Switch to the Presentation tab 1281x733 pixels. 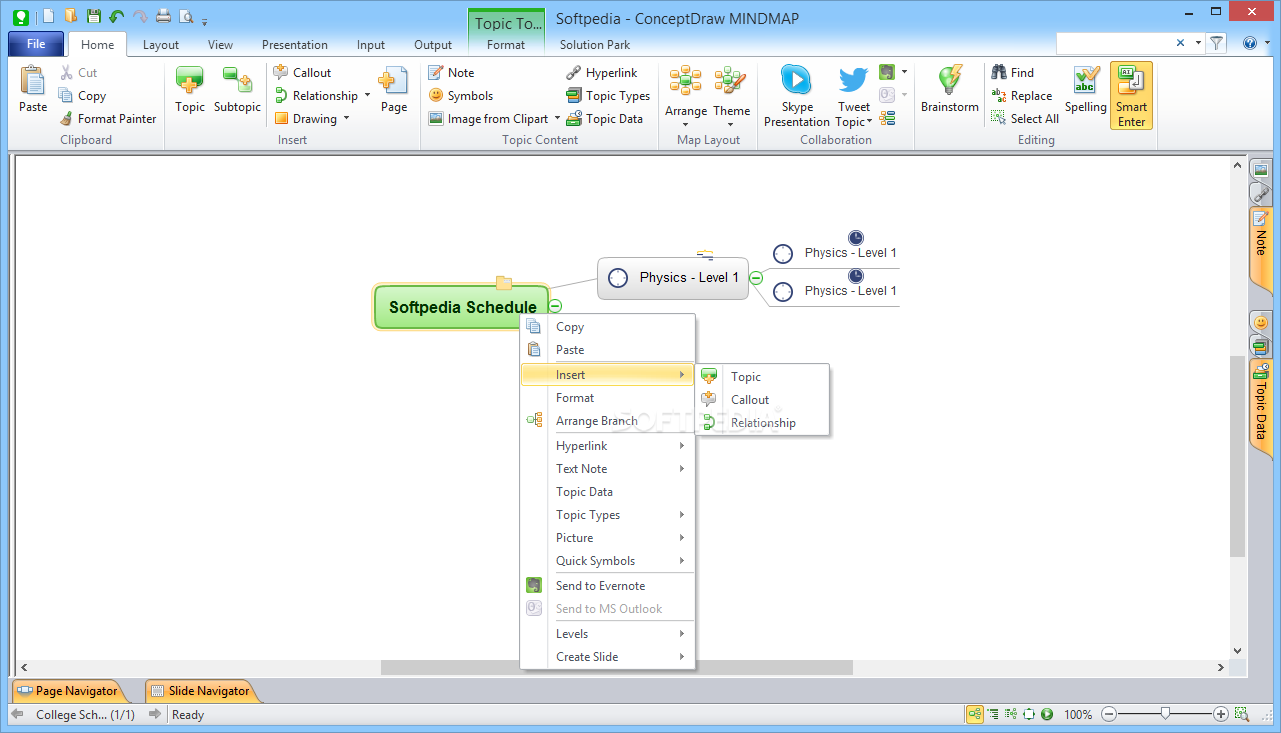pyautogui.click(x=295, y=44)
